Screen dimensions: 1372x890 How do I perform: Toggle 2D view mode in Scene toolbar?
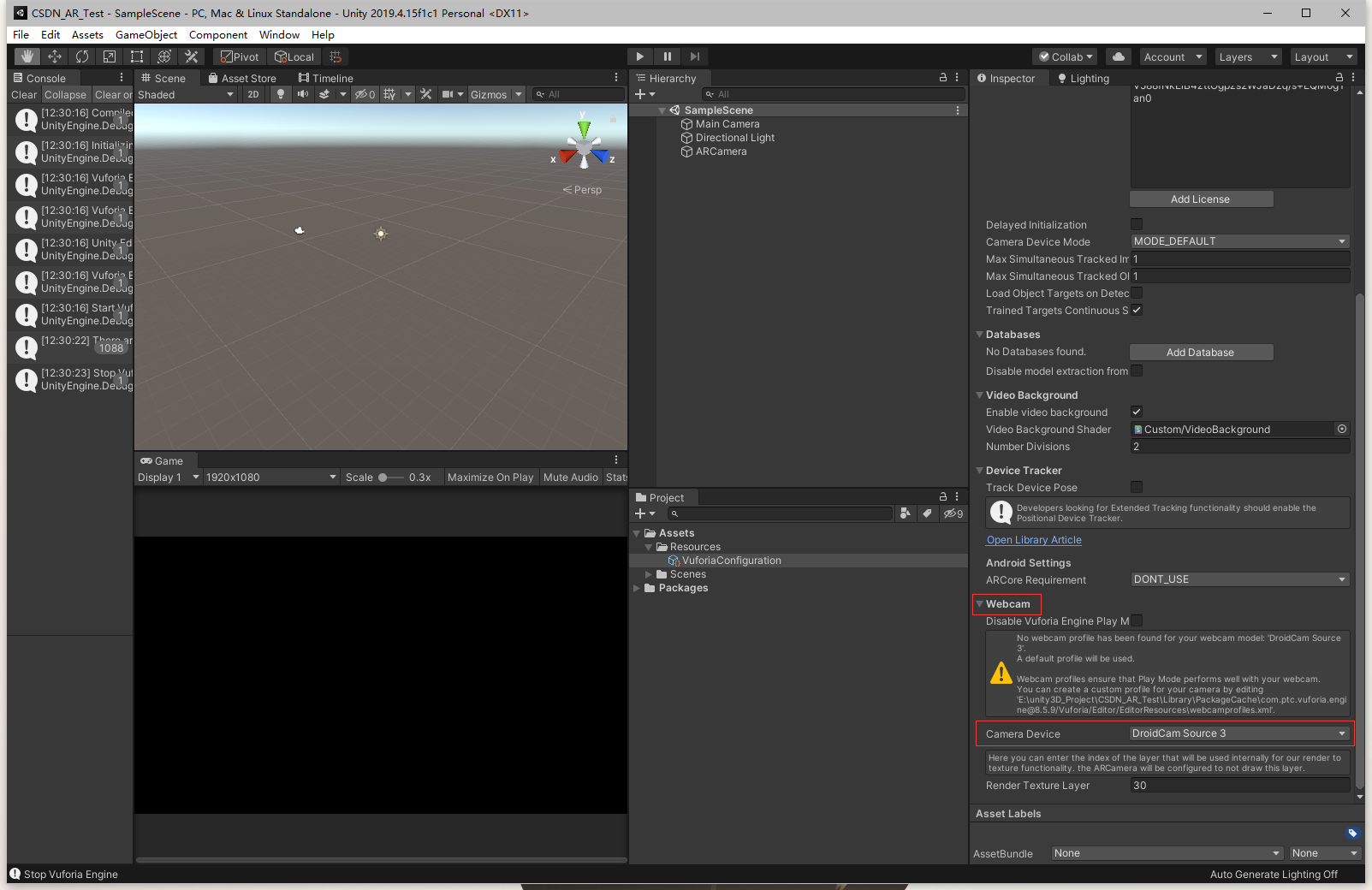[253, 94]
